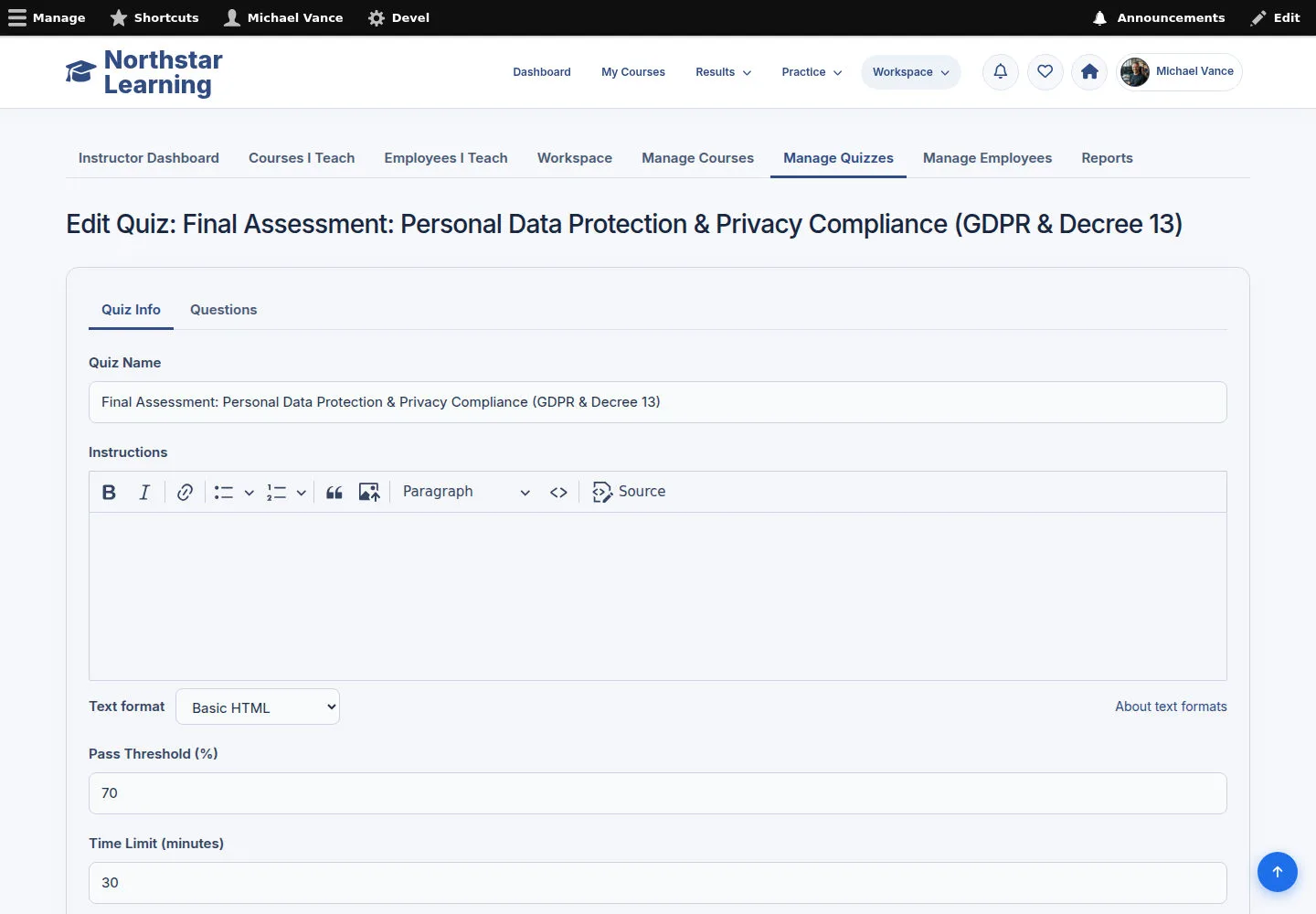Image resolution: width=1316 pixels, height=914 pixels.
Task: Switch to the Questions tab
Action: tap(223, 310)
